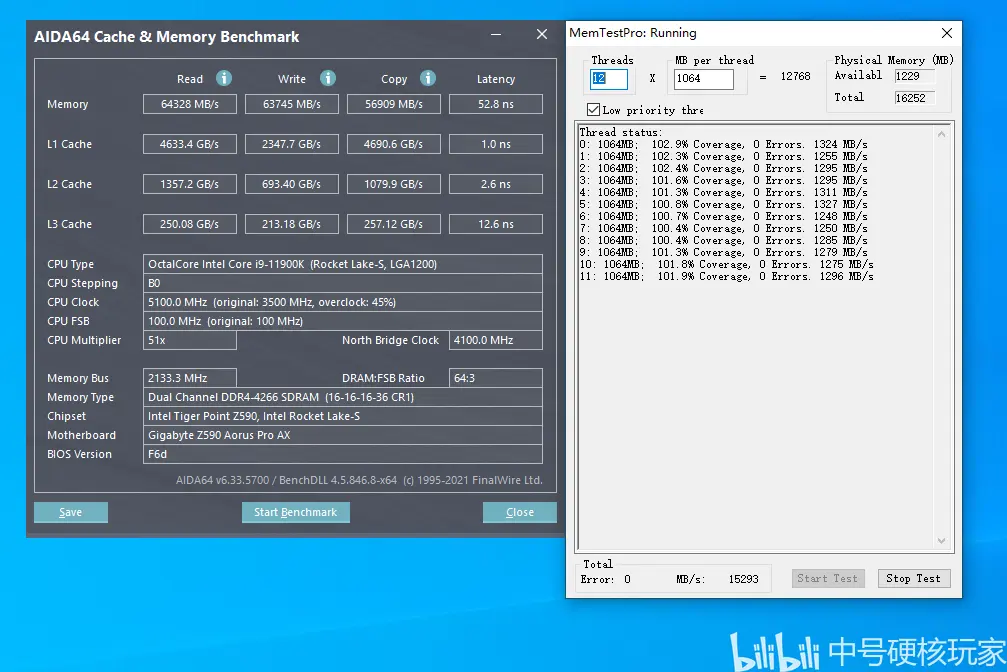Select L3 Cache Write value 213.18 GB/s
This screenshot has width=1007, height=672.
[292, 224]
